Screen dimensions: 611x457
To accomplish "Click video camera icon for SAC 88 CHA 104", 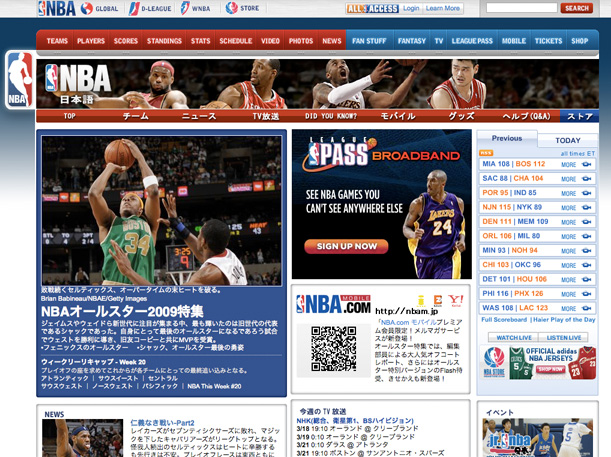I will 586,179.
